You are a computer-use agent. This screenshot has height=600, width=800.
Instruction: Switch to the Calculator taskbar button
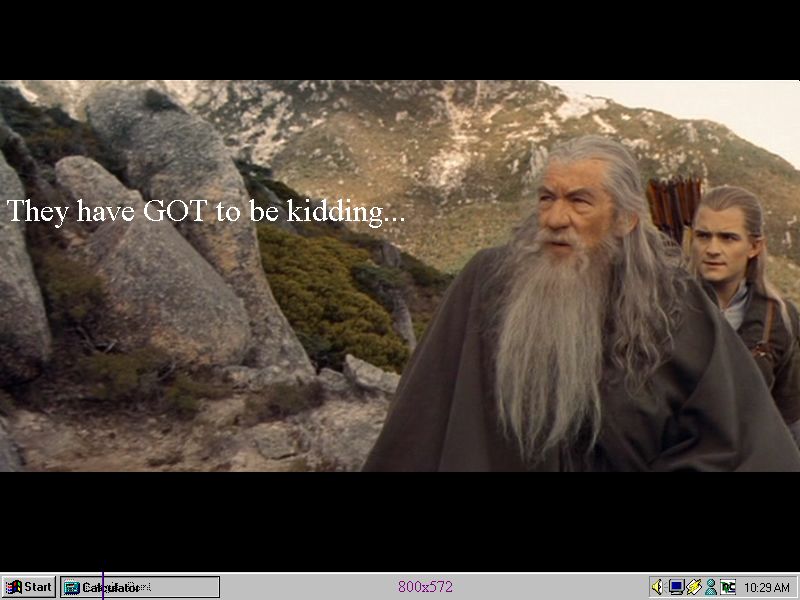click(140, 587)
